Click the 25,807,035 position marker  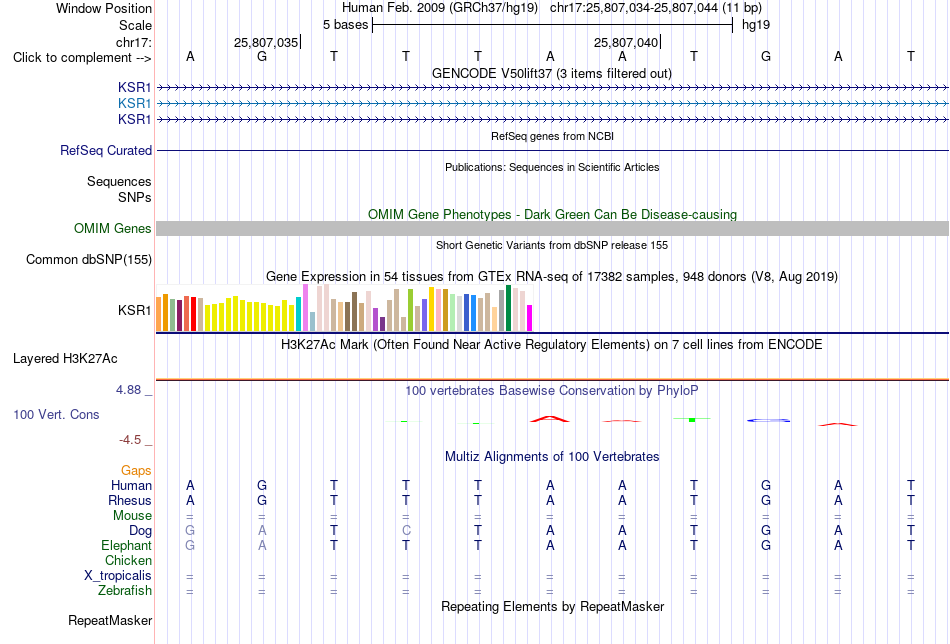click(267, 42)
